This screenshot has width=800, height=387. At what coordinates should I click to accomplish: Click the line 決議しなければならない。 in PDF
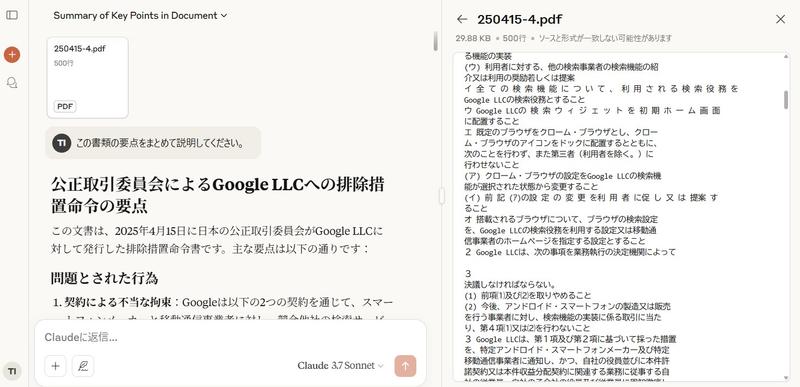coord(510,285)
